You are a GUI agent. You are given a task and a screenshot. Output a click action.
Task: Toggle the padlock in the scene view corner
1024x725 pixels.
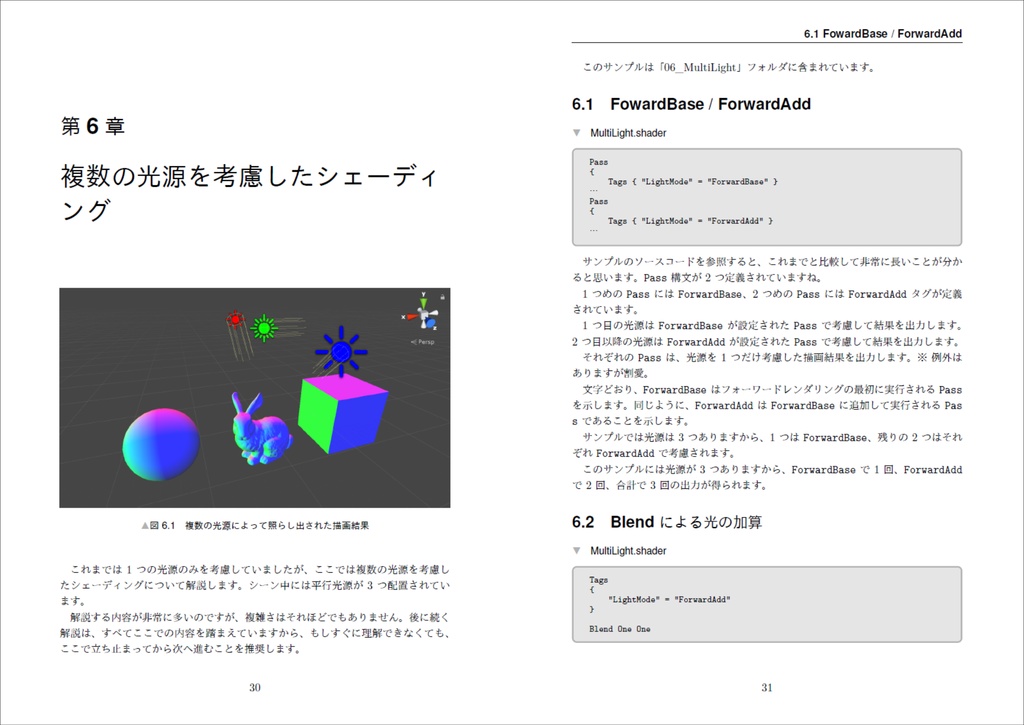443,296
